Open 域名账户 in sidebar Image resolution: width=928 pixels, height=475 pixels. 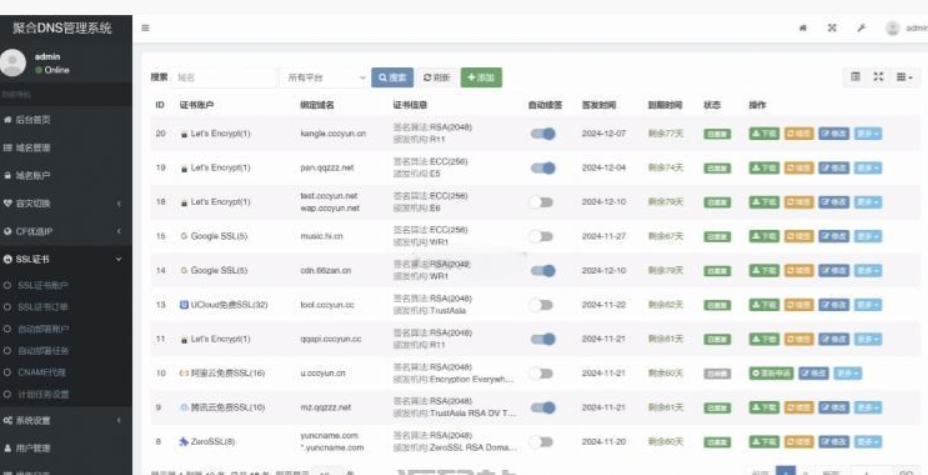coord(65,176)
